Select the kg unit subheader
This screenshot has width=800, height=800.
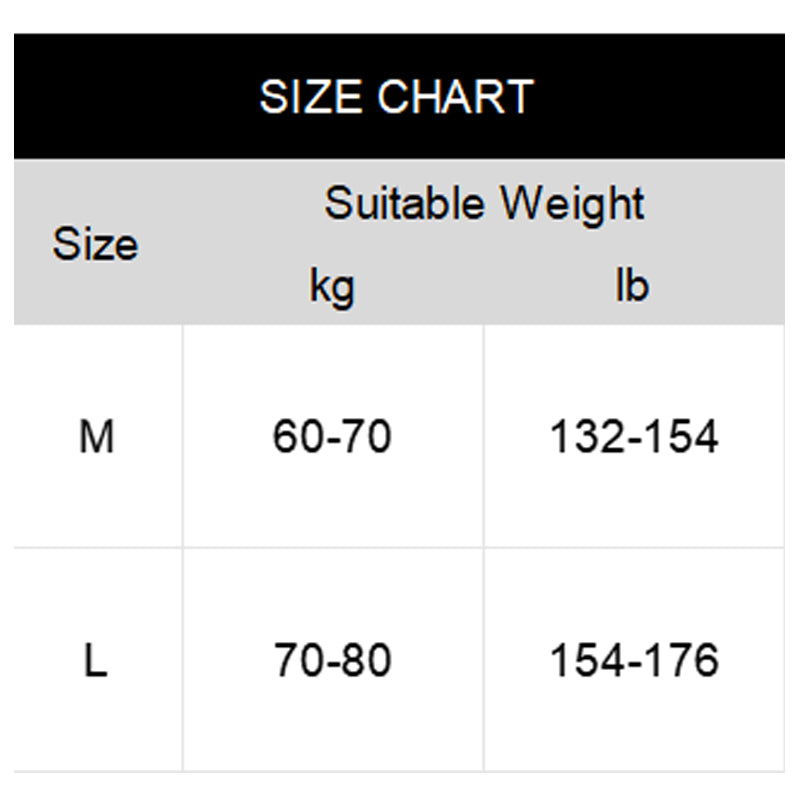332,286
